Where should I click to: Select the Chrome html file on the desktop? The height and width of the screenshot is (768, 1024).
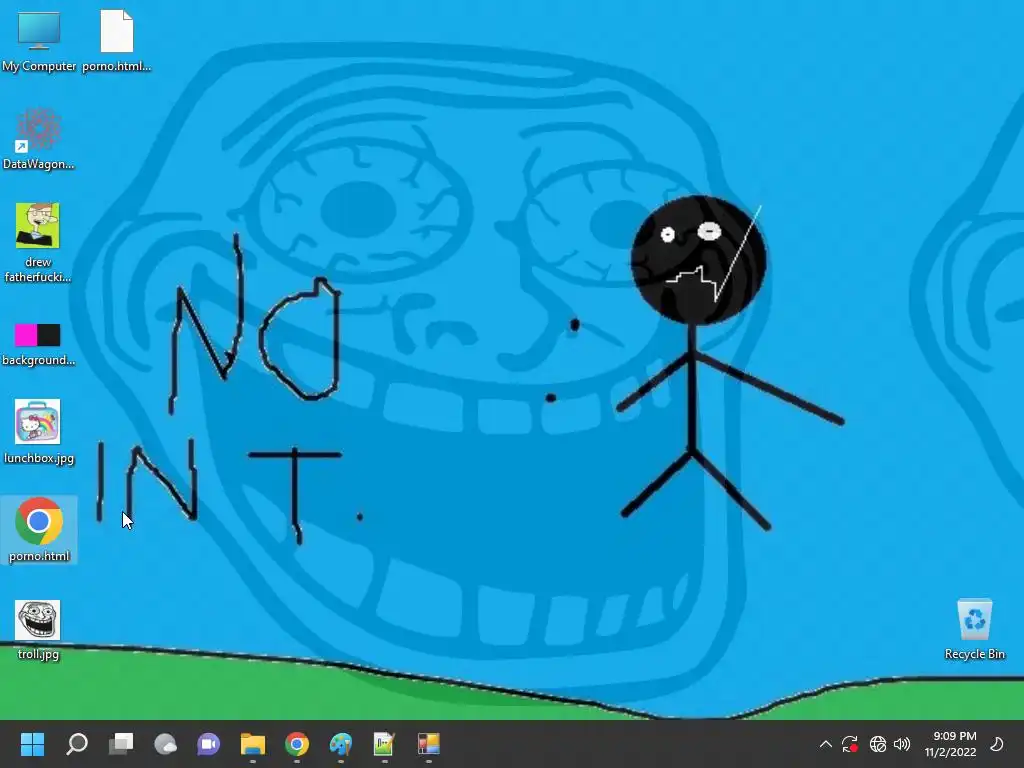39,520
